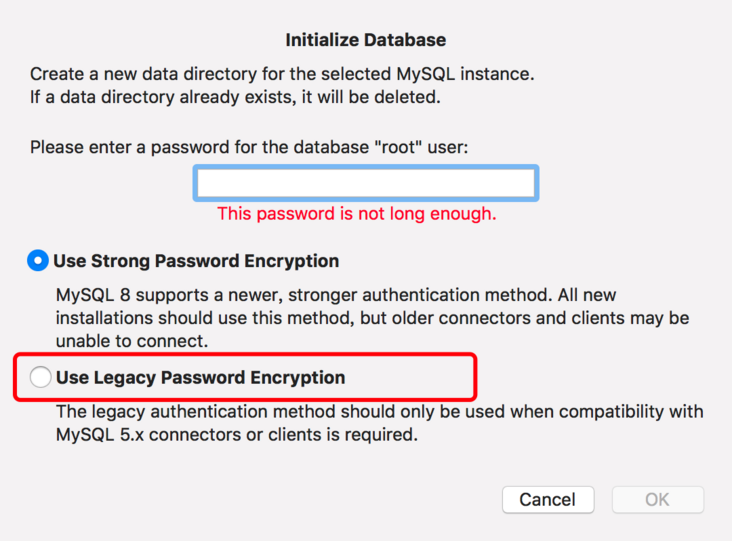This screenshot has width=732, height=541.
Task: Click the data directory deletion warning line
Action: [x=235, y=98]
